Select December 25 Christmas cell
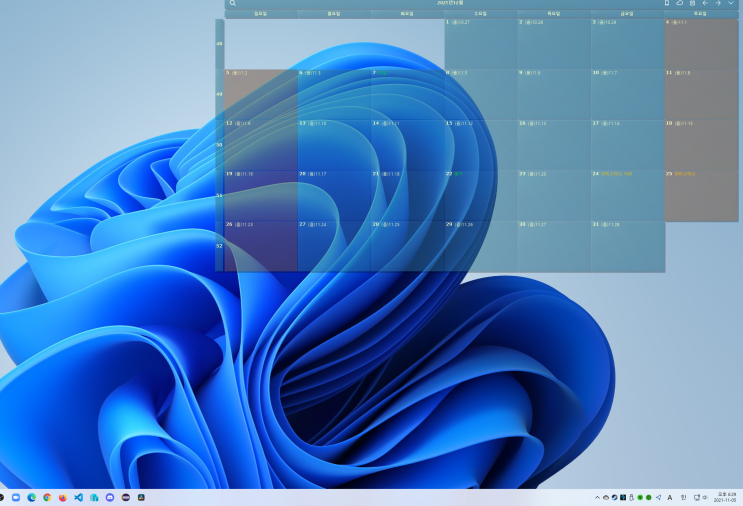 point(701,196)
